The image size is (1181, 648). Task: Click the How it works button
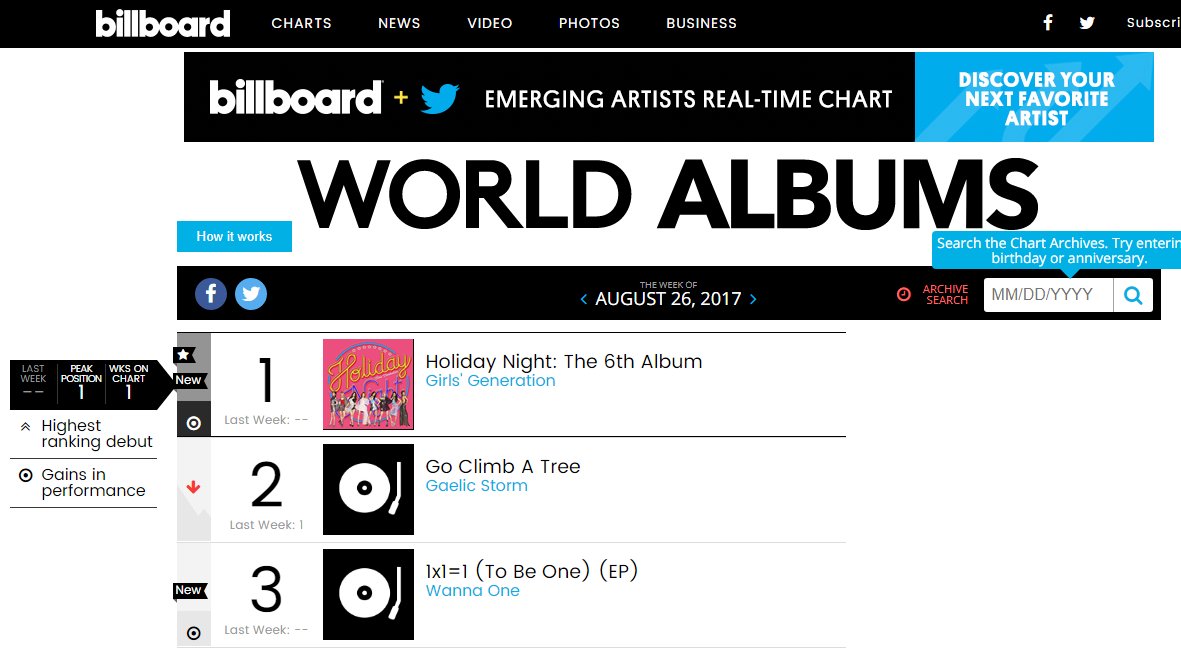click(x=234, y=237)
